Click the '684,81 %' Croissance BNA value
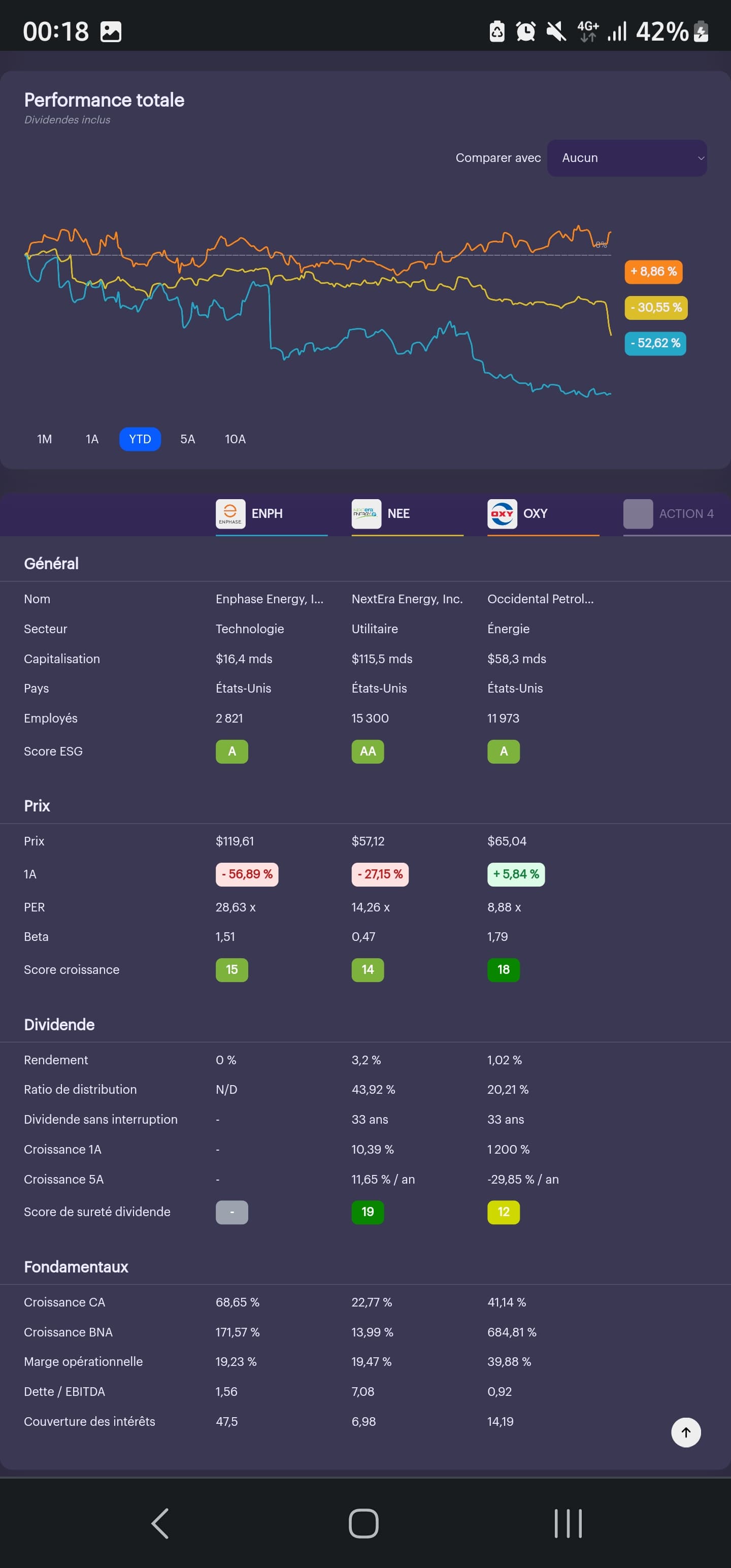731x1568 pixels. [x=512, y=1332]
